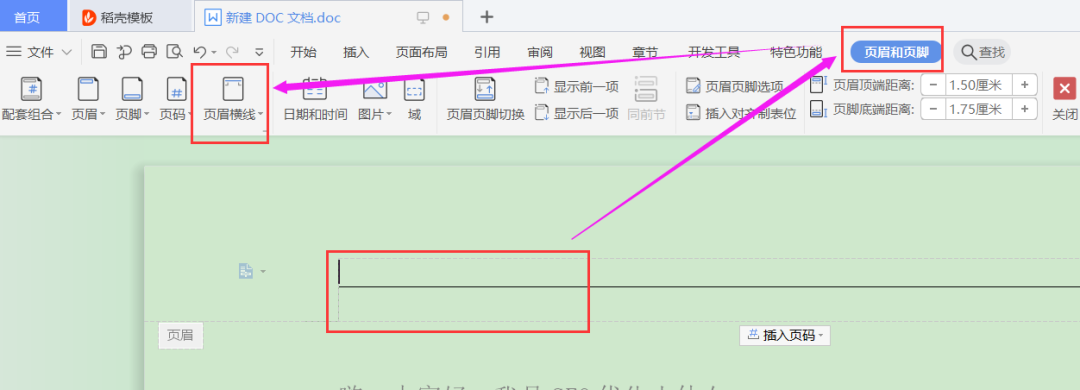Expand the 页眉 dropdown arrow in ribbon
1080x390 pixels.
pyautogui.click(x=103, y=114)
